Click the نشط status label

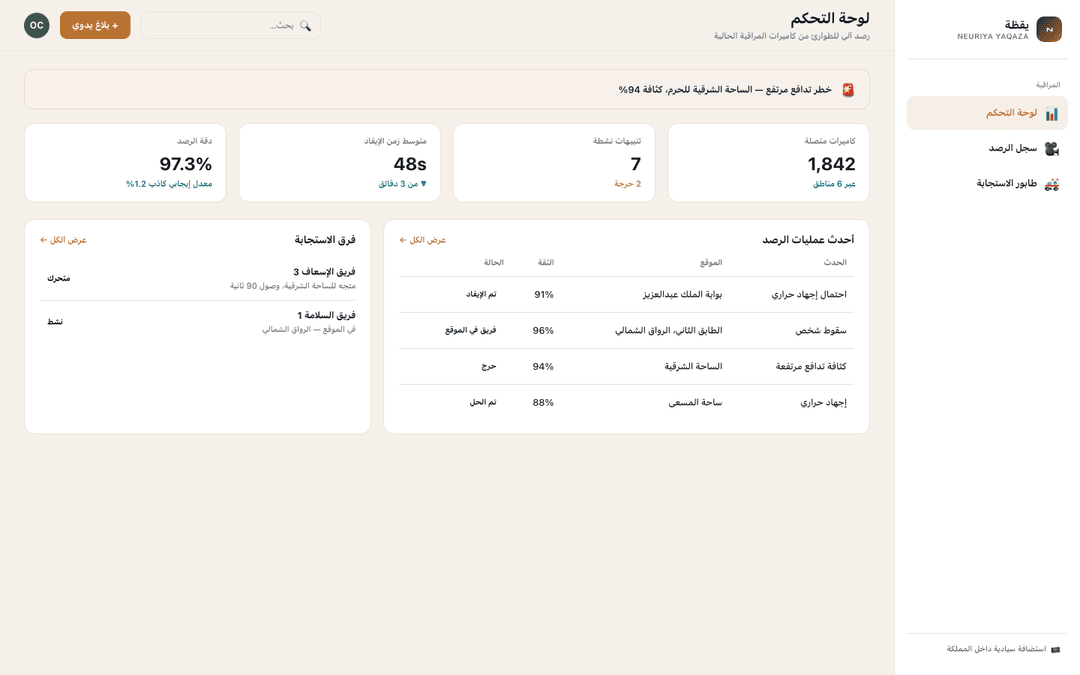coord(55,322)
